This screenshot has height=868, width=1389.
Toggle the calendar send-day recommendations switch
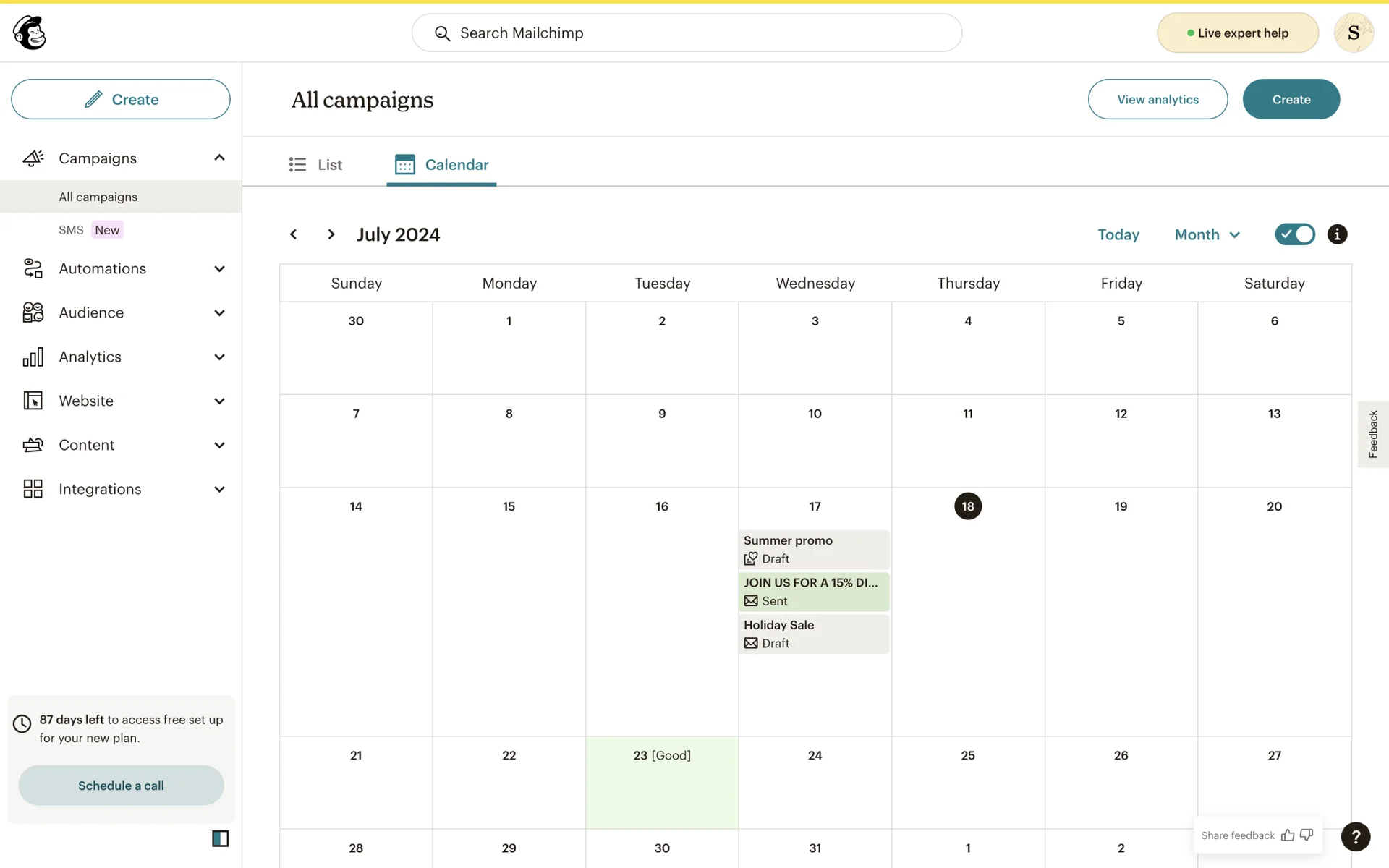tap(1294, 234)
